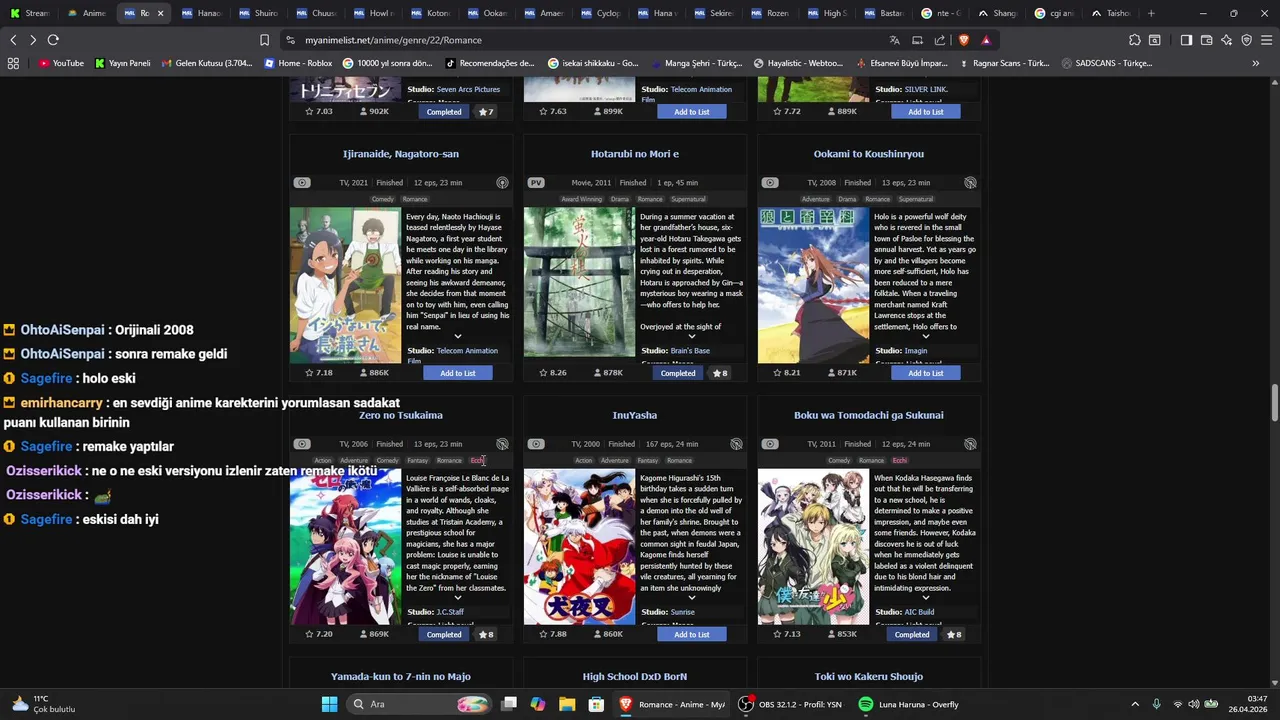This screenshot has width=1280, height=720.
Task: Click the star score 8.26 on Hotarubi no Mori e
Action: point(552,373)
